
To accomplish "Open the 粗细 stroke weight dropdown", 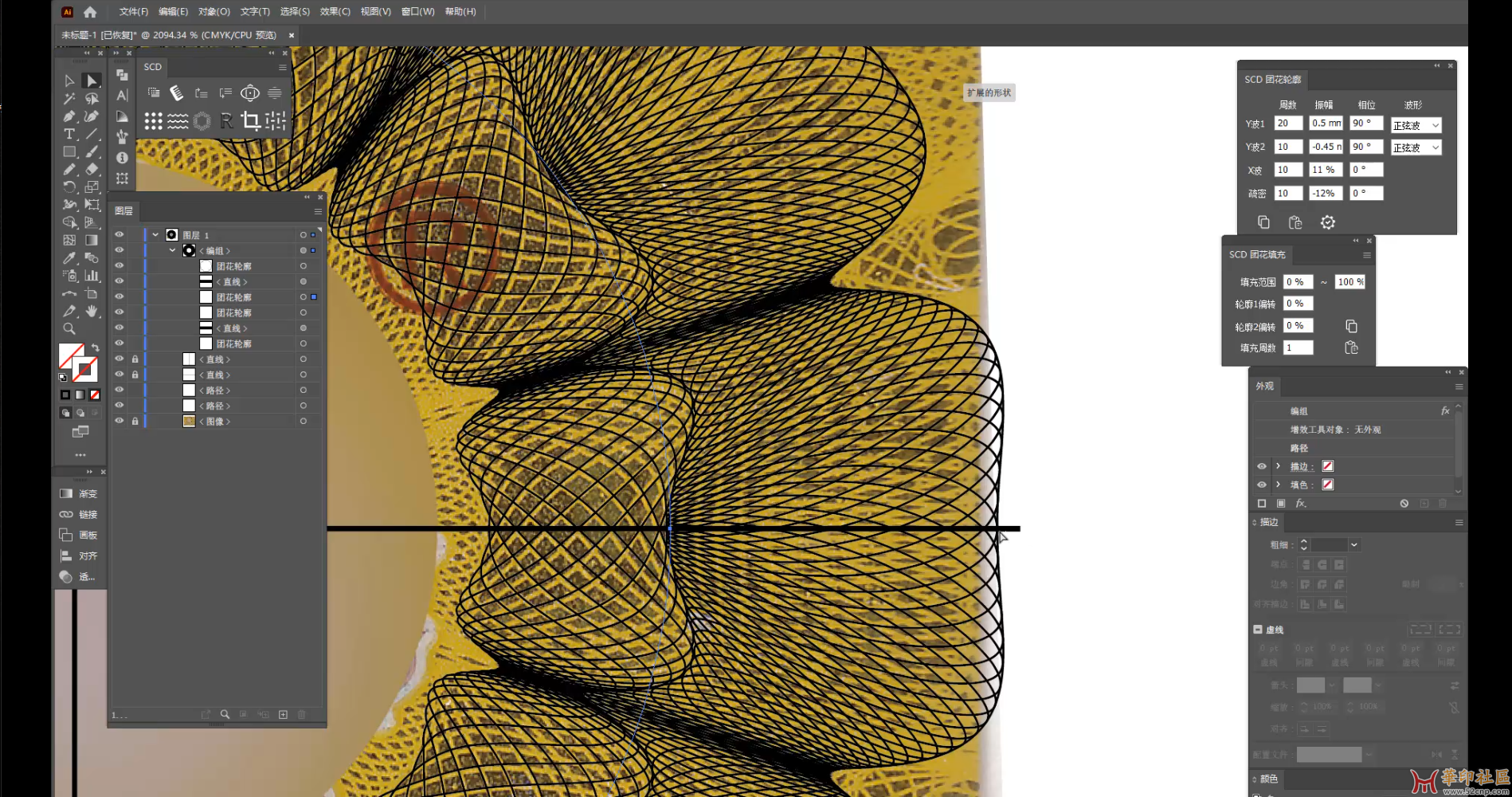I will coord(1353,545).
